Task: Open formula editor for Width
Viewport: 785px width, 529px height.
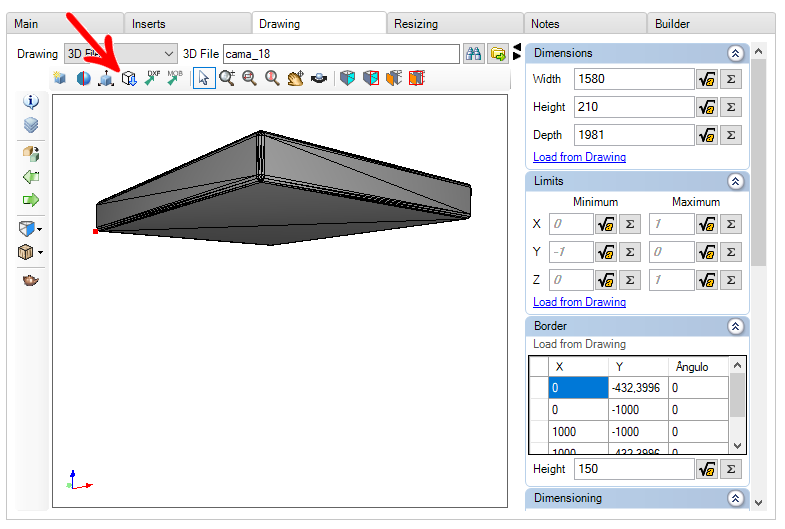Action: point(707,79)
